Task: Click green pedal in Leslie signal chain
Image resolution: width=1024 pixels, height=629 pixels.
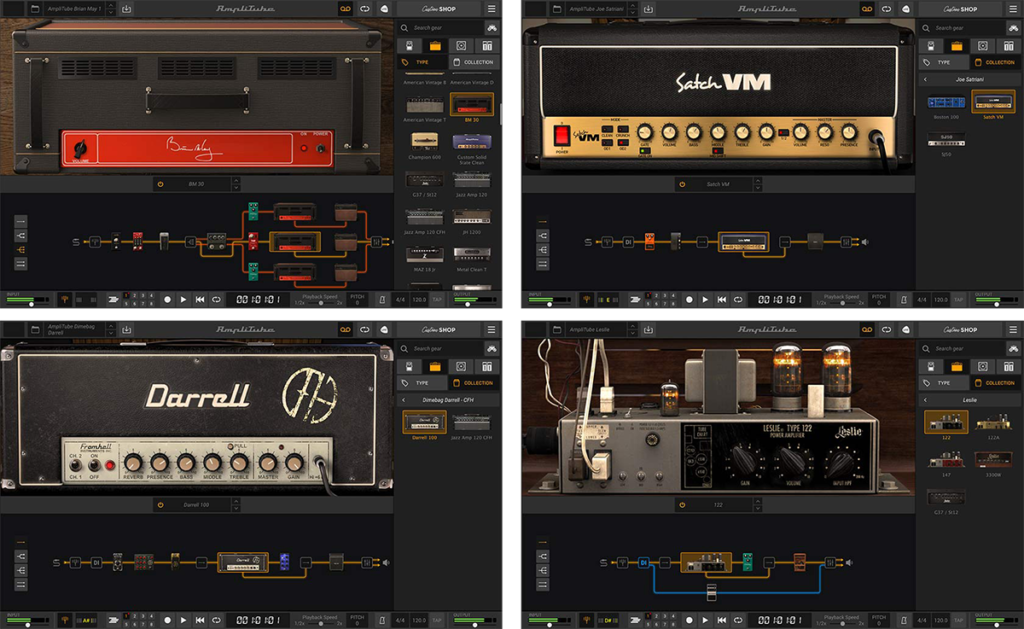Action: pos(747,562)
